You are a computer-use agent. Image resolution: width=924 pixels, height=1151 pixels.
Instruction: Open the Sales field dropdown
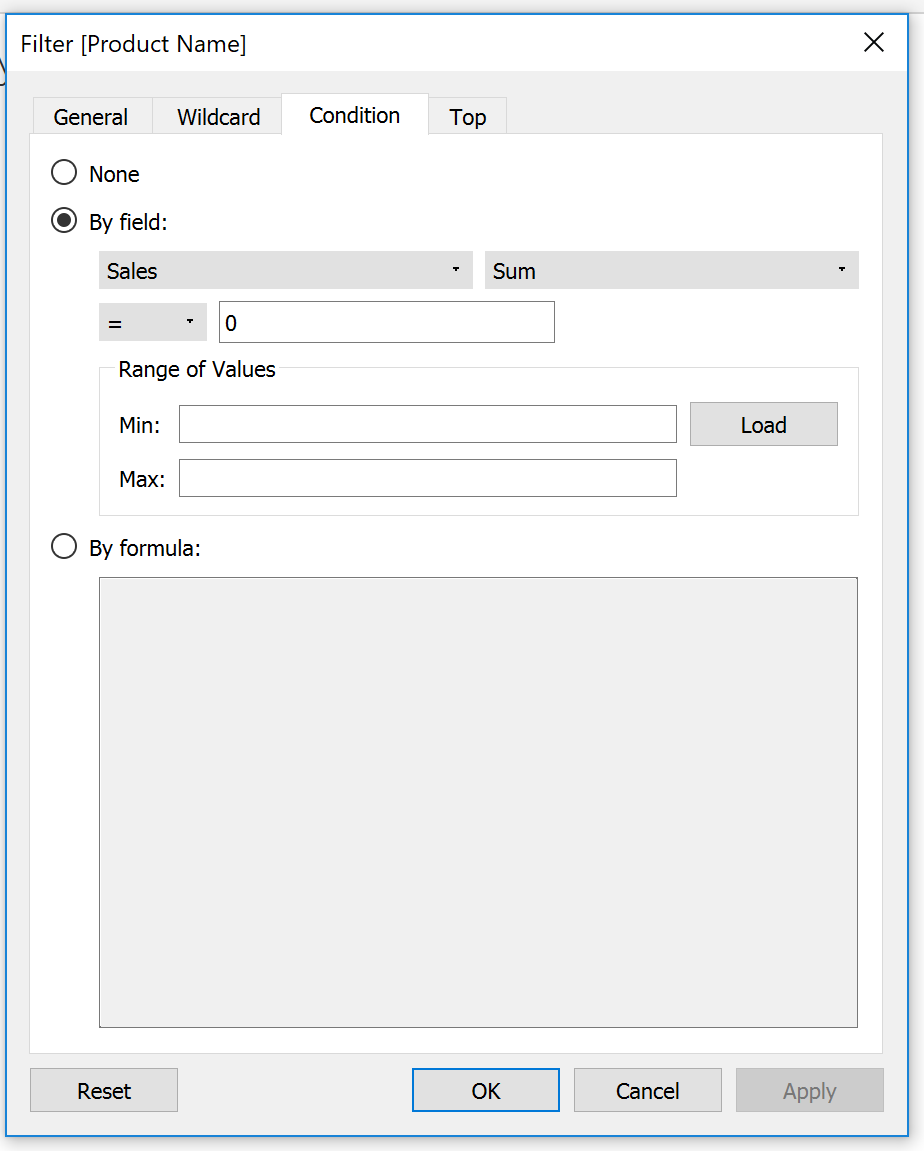click(285, 270)
